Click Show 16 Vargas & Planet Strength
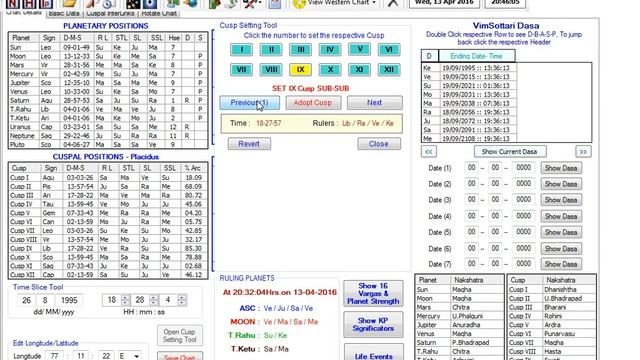640x360 pixels. tap(373, 293)
